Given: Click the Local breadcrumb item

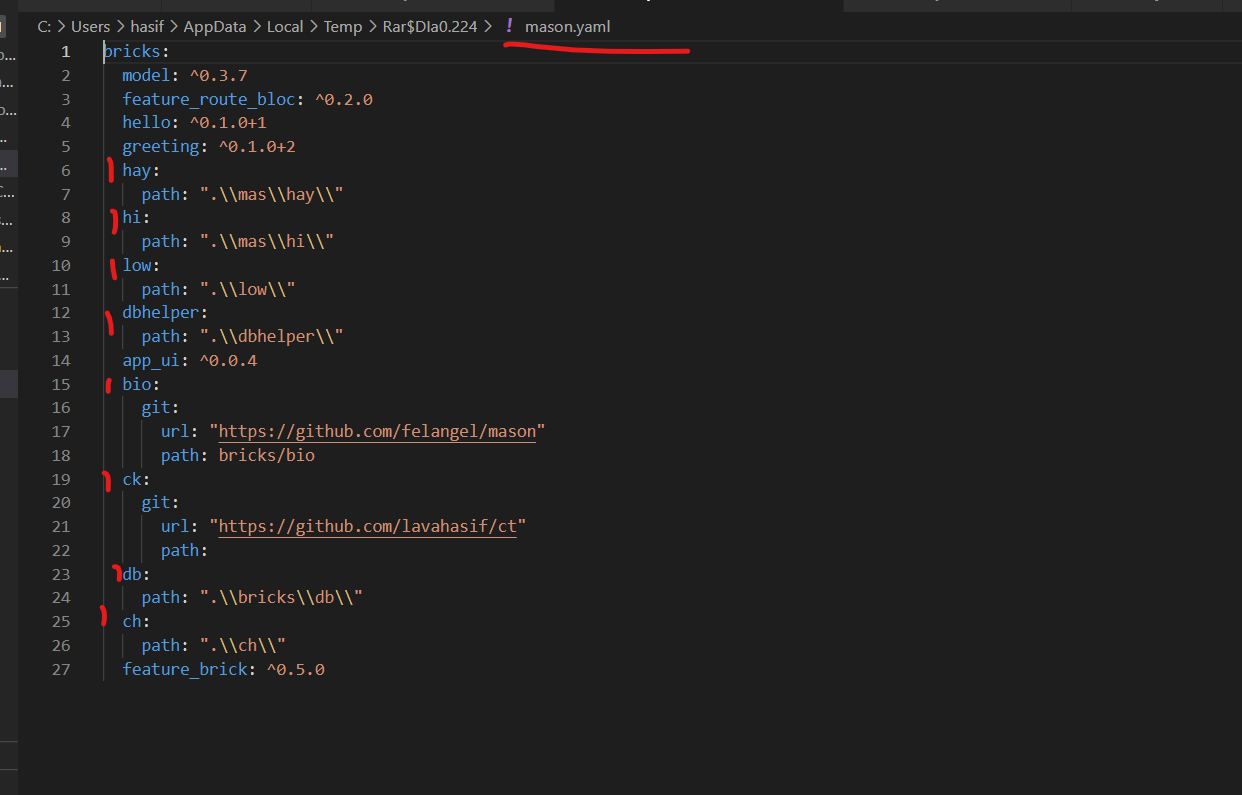Looking at the screenshot, I should 285,26.
